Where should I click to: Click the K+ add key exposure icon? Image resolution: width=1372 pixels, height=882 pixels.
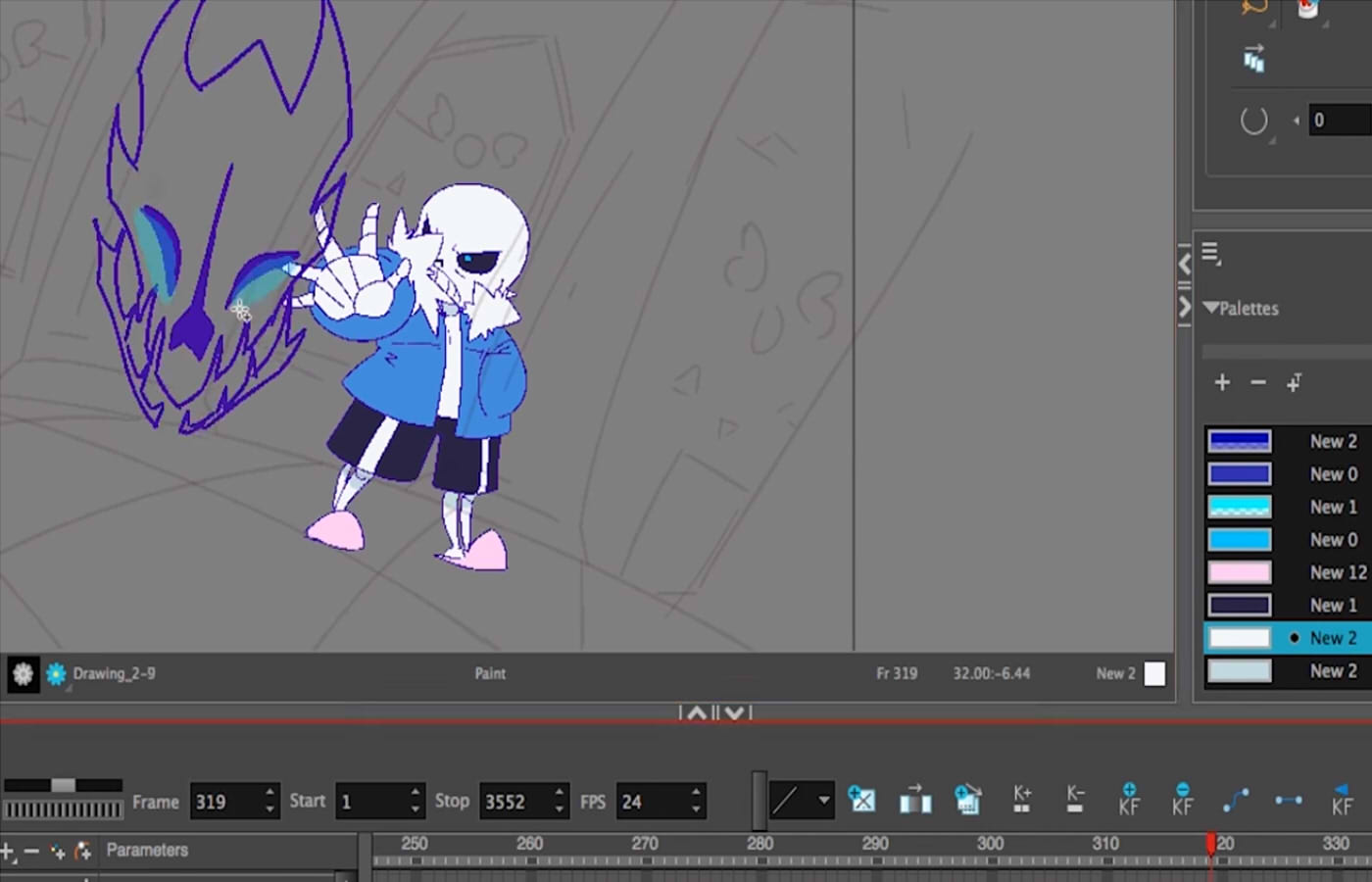[1022, 801]
